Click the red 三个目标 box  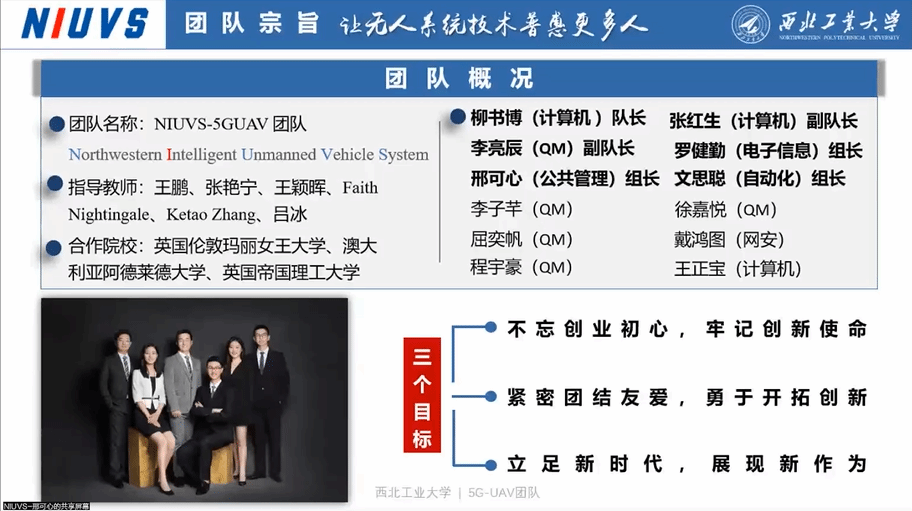coord(421,396)
